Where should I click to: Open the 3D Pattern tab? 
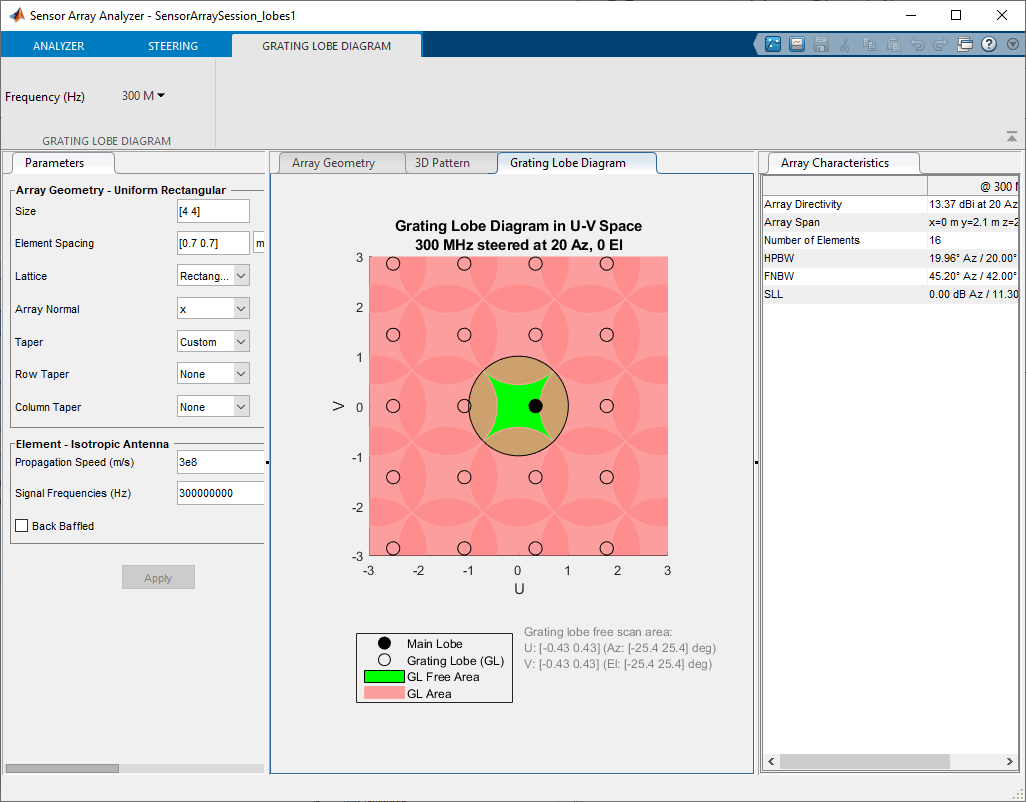[x=450, y=162]
